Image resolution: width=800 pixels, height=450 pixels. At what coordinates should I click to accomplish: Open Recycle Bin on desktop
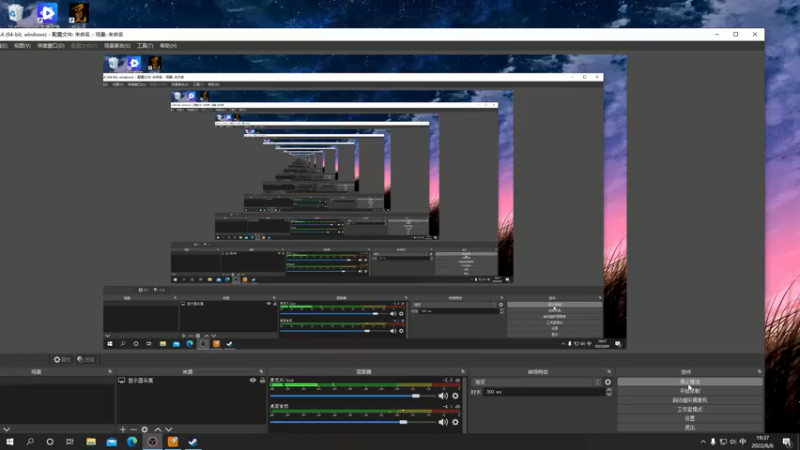pos(15,14)
